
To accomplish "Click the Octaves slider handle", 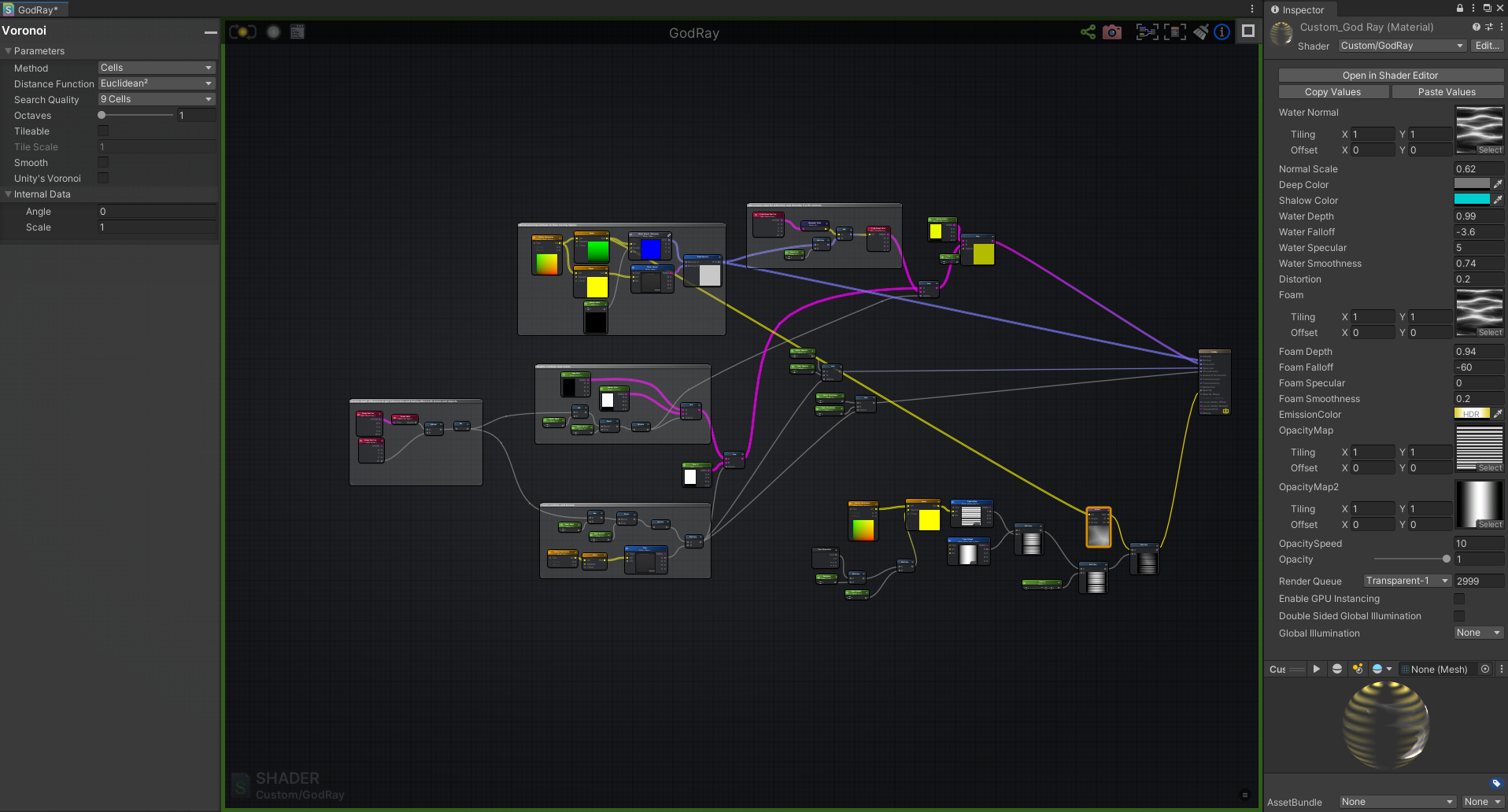I will click(x=102, y=115).
